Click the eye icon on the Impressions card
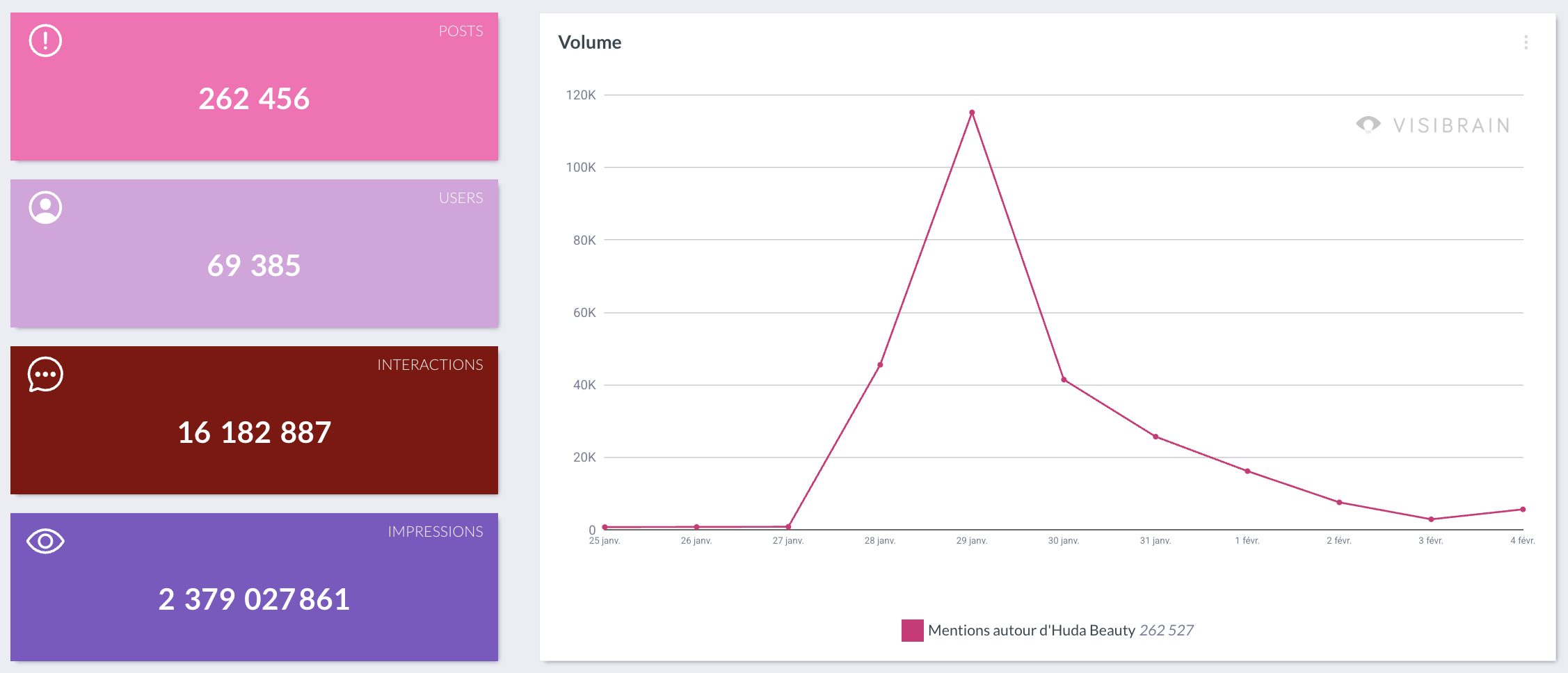The image size is (1568, 673). [x=45, y=540]
